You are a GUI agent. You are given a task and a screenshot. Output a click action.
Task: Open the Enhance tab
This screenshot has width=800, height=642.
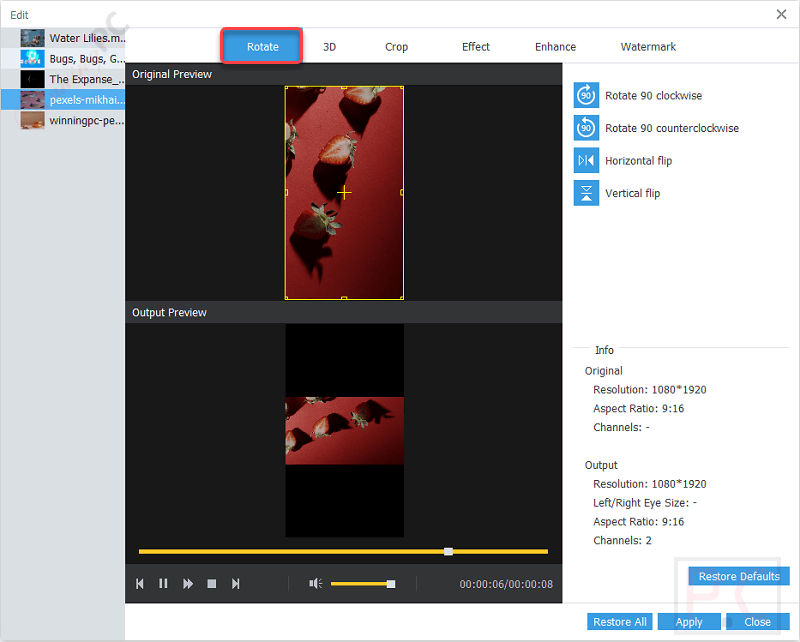click(x=555, y=47)
